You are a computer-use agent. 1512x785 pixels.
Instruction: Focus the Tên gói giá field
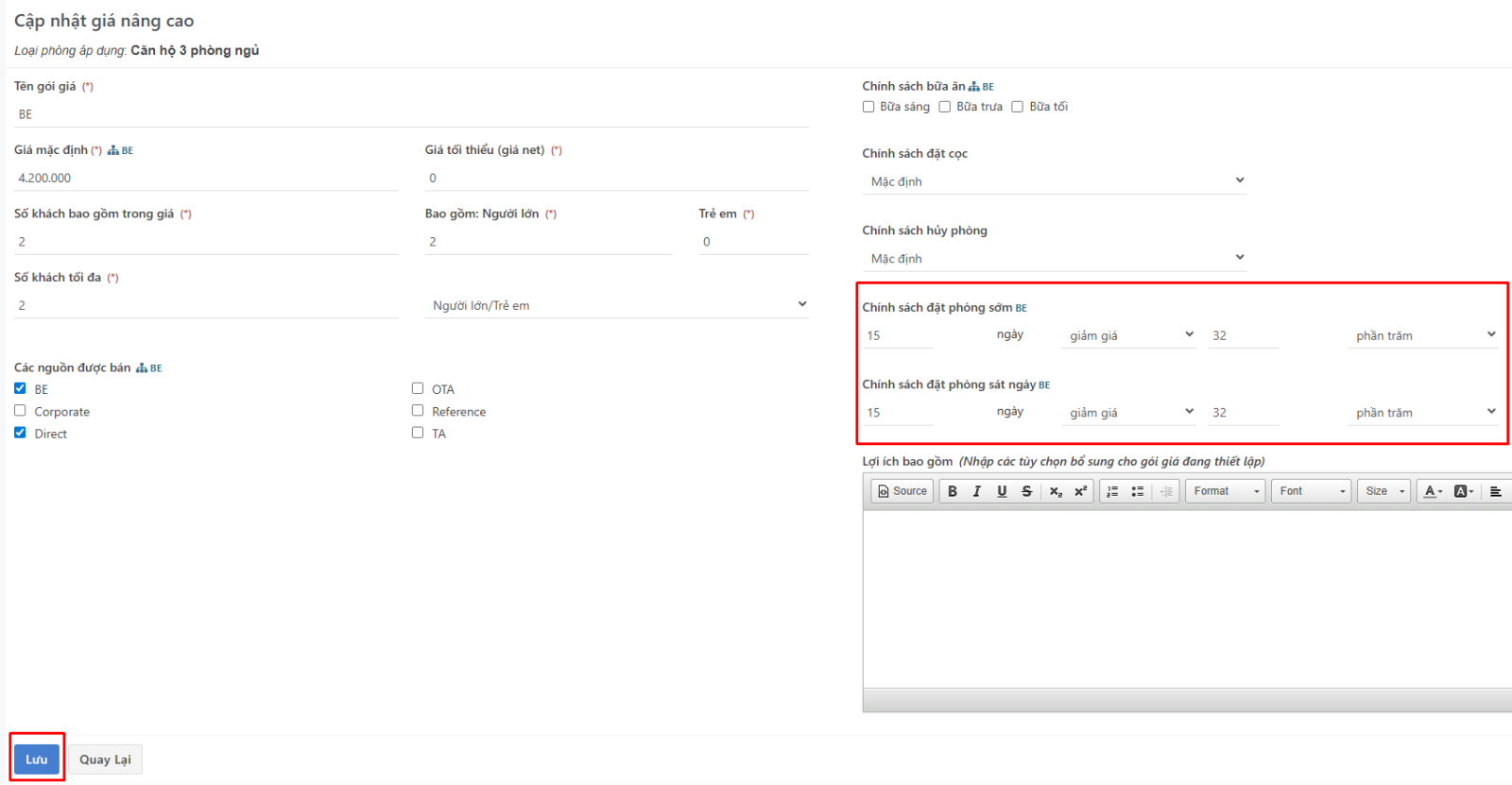coord(411,114)
